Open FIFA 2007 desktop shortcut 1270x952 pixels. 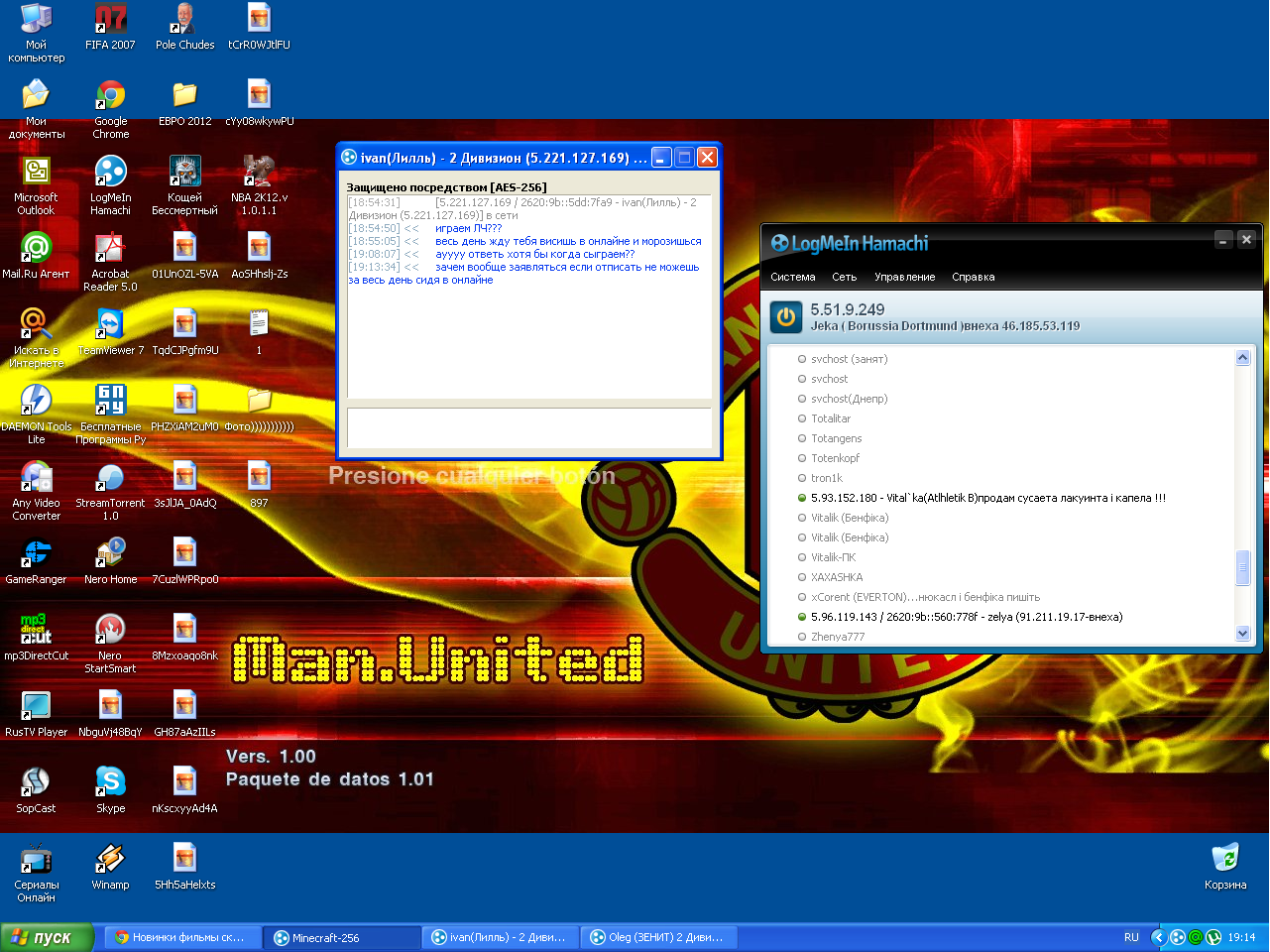[110, 27]
